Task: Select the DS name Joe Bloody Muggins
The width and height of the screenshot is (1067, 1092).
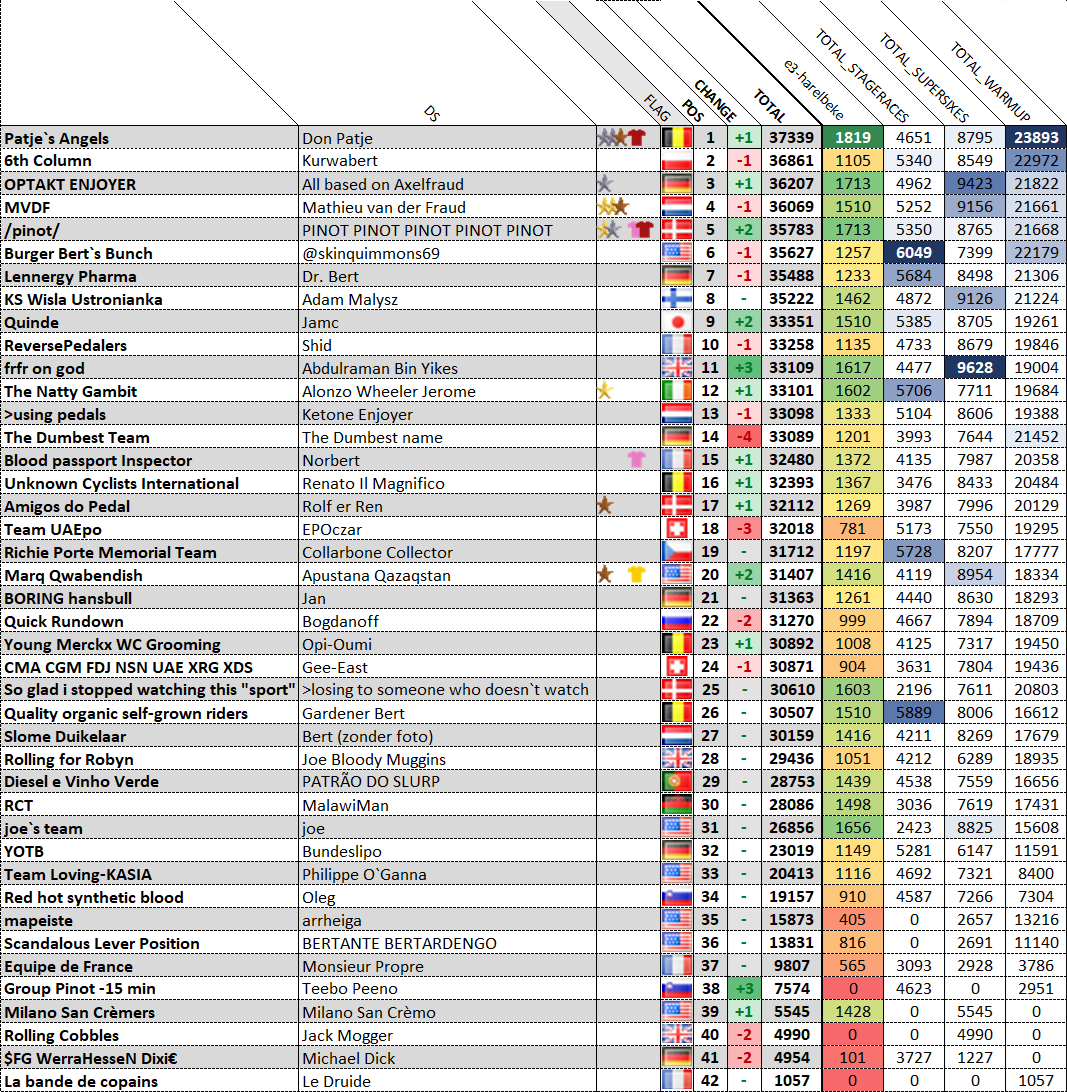Action: (374, 760)
